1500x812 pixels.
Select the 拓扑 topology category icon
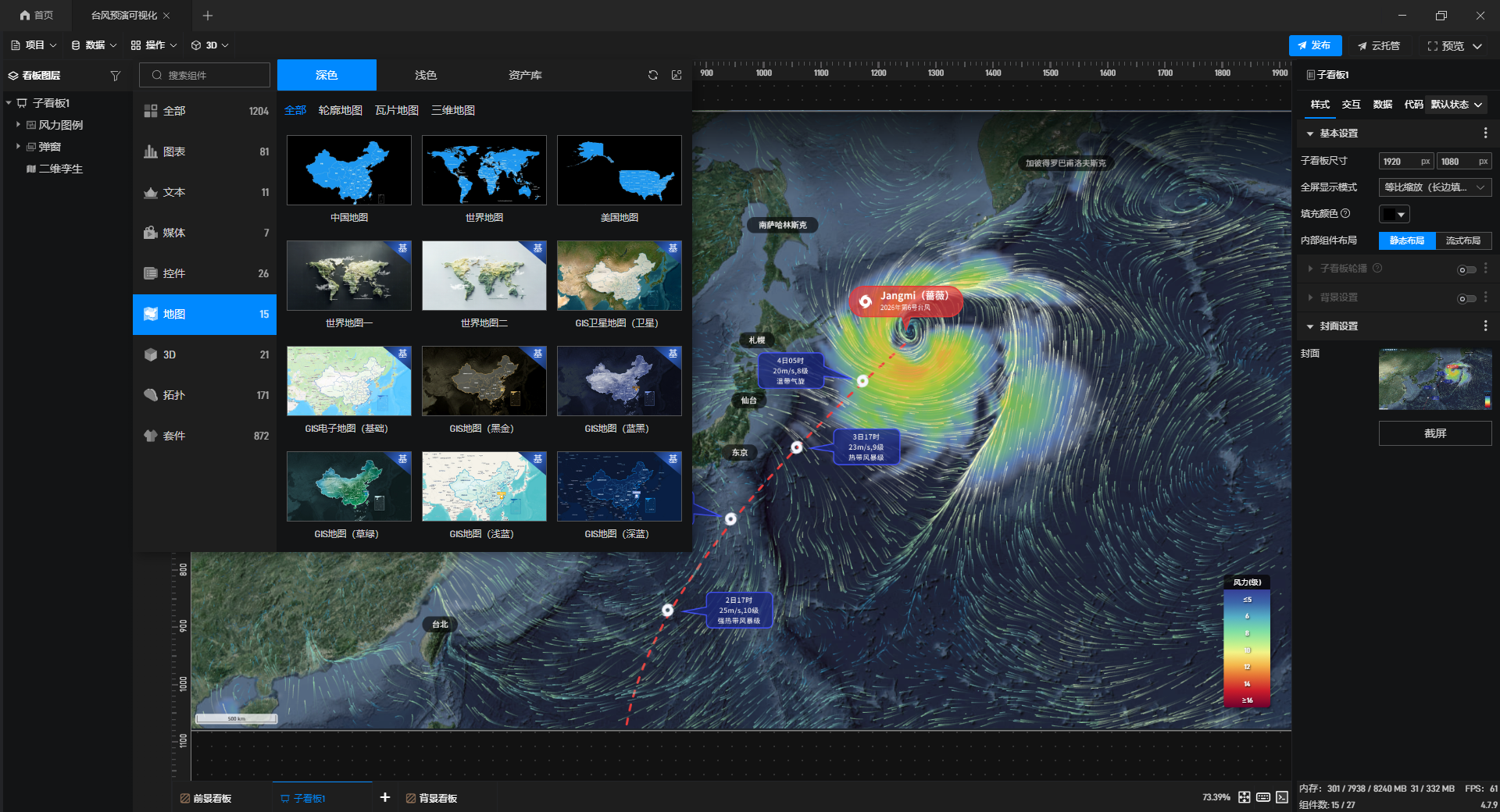click(151, 395)
